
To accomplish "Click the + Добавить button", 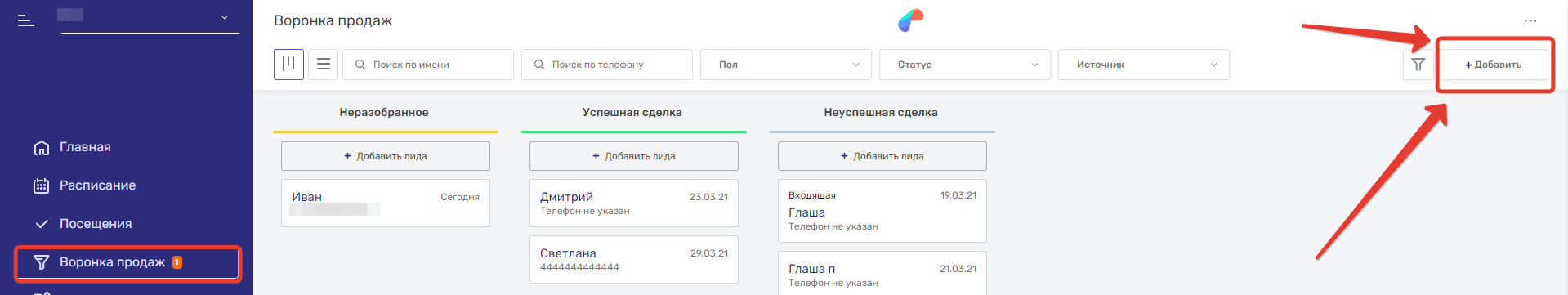I will coord(1494,65).
